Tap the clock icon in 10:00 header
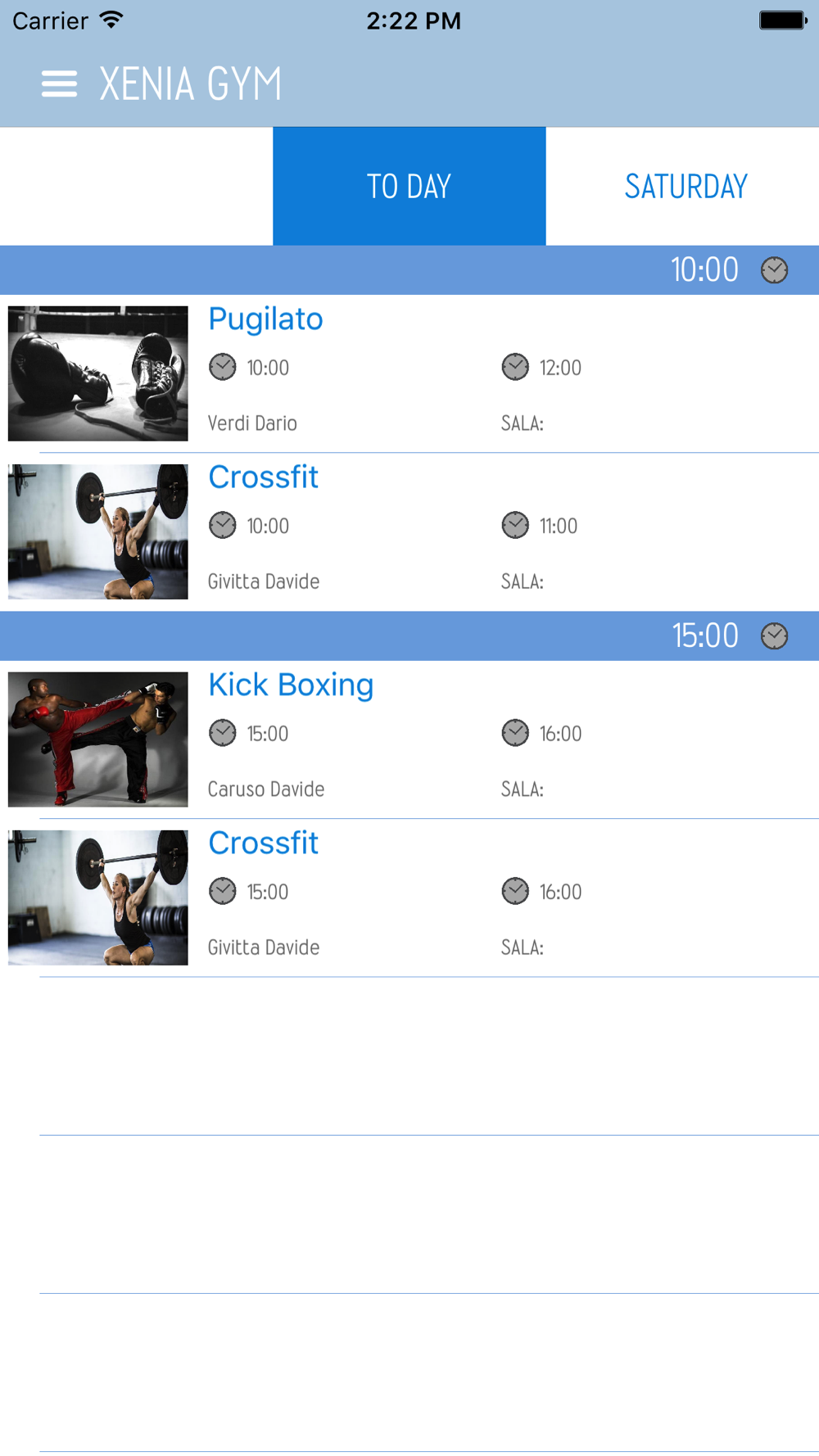The height and width of the screenshot is (1456, 819). click(x=774, y=270)
